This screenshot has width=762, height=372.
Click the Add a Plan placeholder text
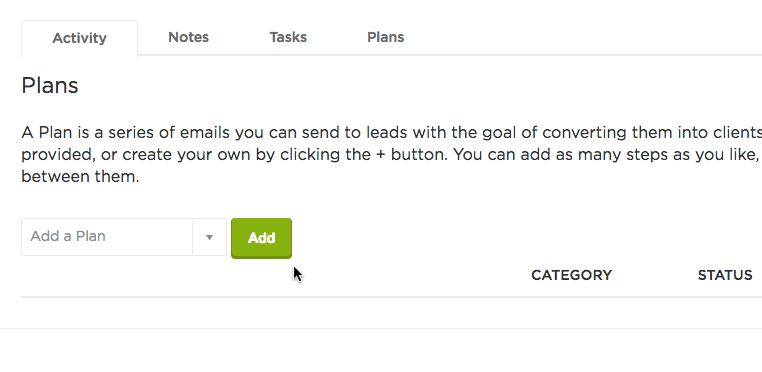(x=68, y=236)
